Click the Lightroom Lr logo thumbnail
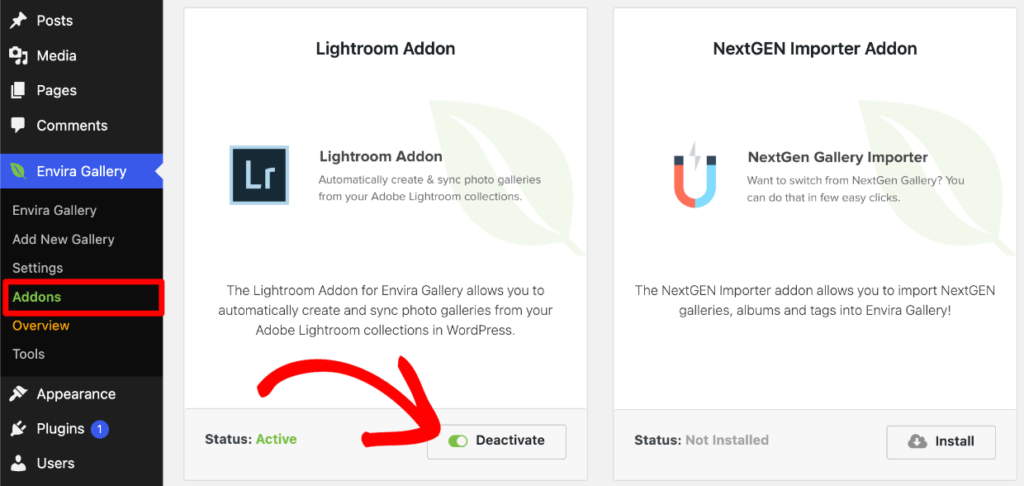This screenshot has height=486, width=1024. [259, 175]
